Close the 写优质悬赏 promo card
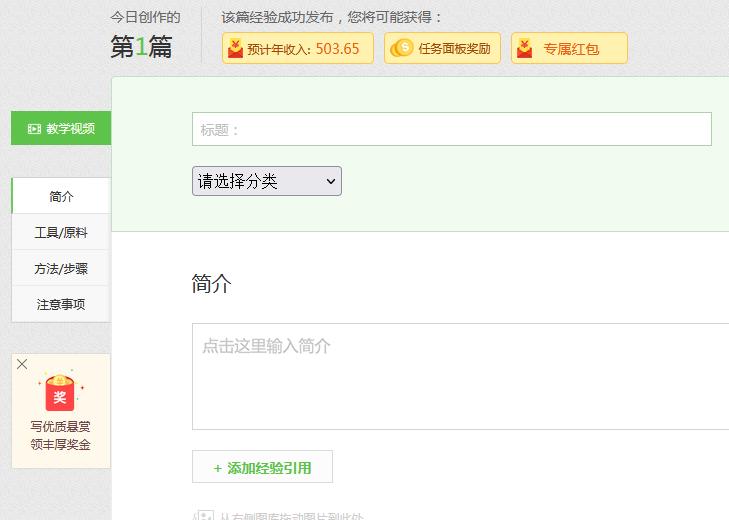729x520 pixels. (22, 364)
